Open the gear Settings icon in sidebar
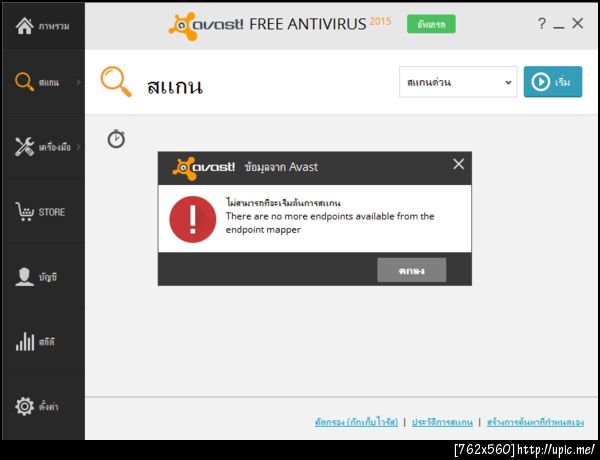 24,406
